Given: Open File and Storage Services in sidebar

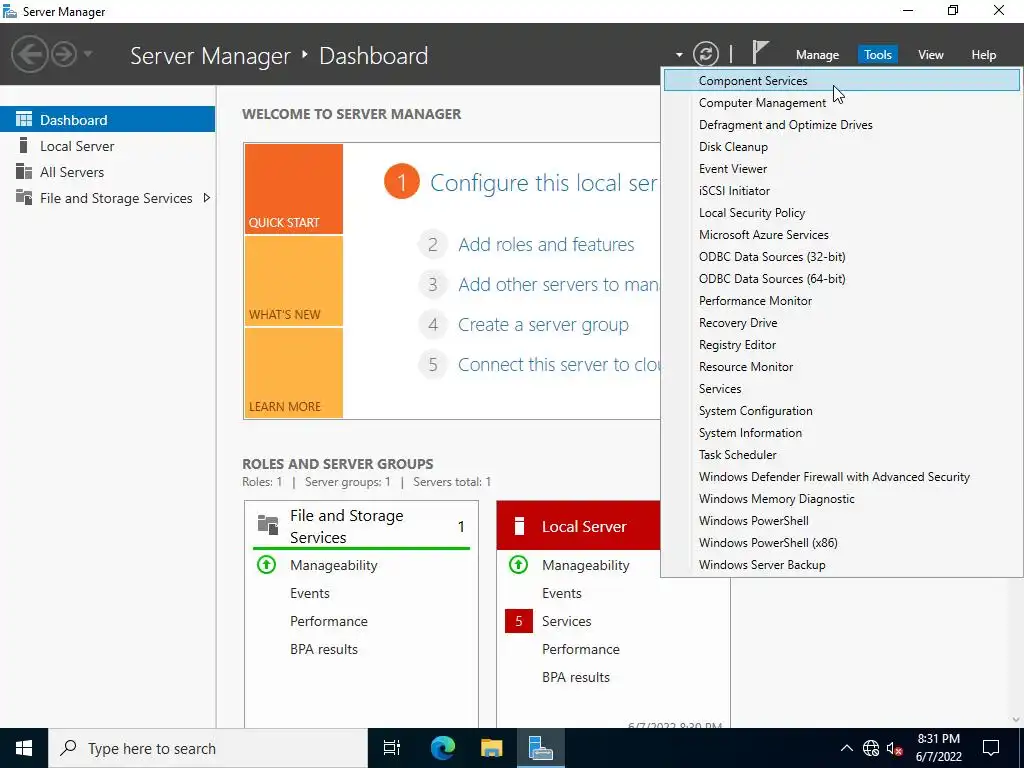Looking at the screenshot, I should (x=107, y=198).
